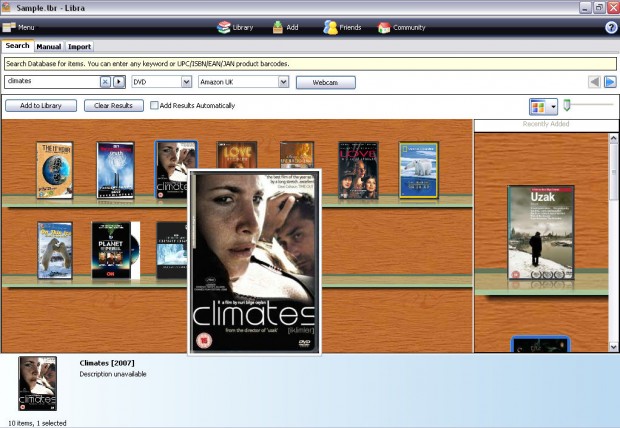Switch to the Import tab
The width and height of the screenshot is (620, 428).
coord(79,47)
